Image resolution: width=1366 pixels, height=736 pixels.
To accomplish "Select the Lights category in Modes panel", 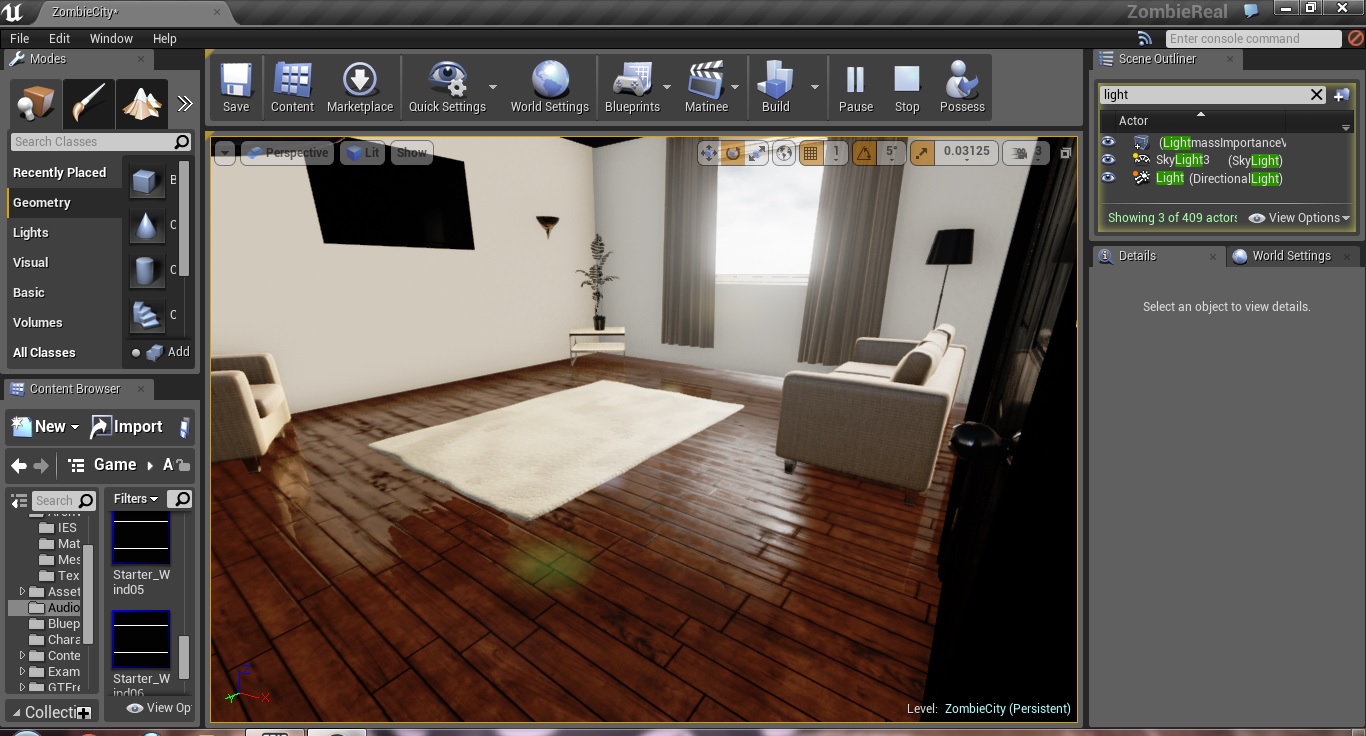I will (x=31, y=233).
